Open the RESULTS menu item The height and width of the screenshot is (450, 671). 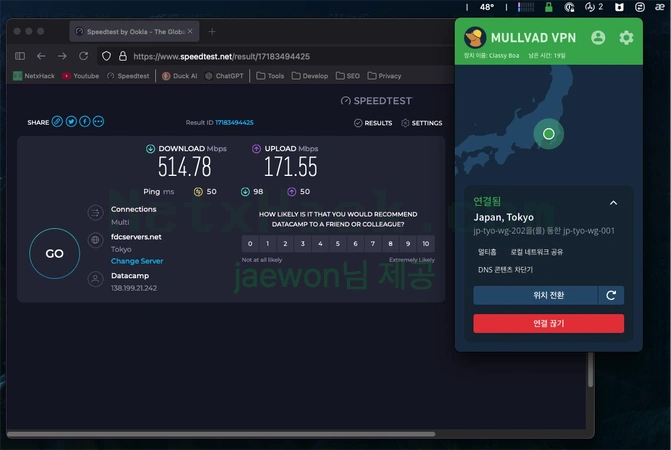pyautogui.click(x=373, y=123)
